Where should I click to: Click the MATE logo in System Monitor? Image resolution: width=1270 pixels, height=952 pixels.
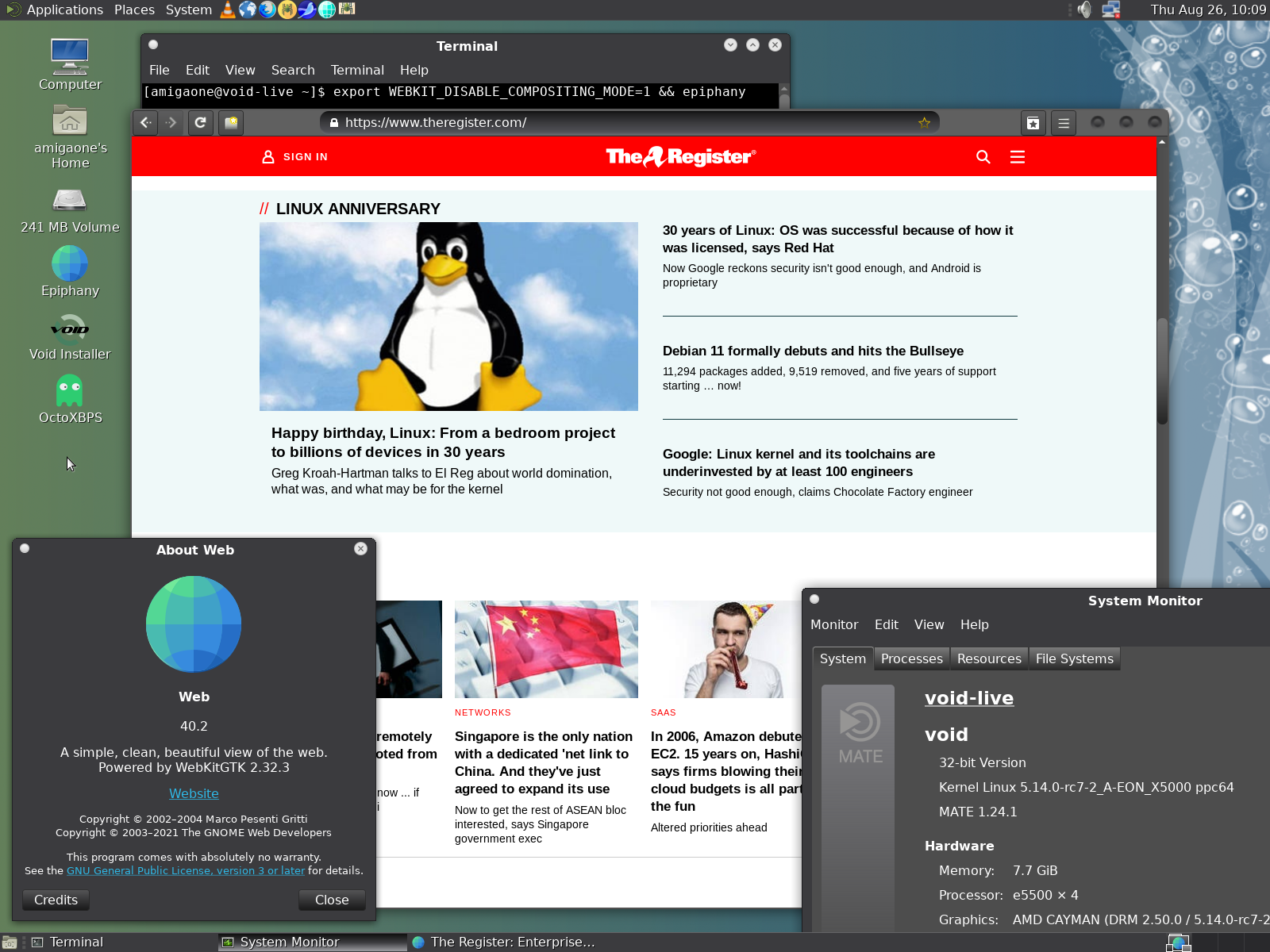coord(859,734)
